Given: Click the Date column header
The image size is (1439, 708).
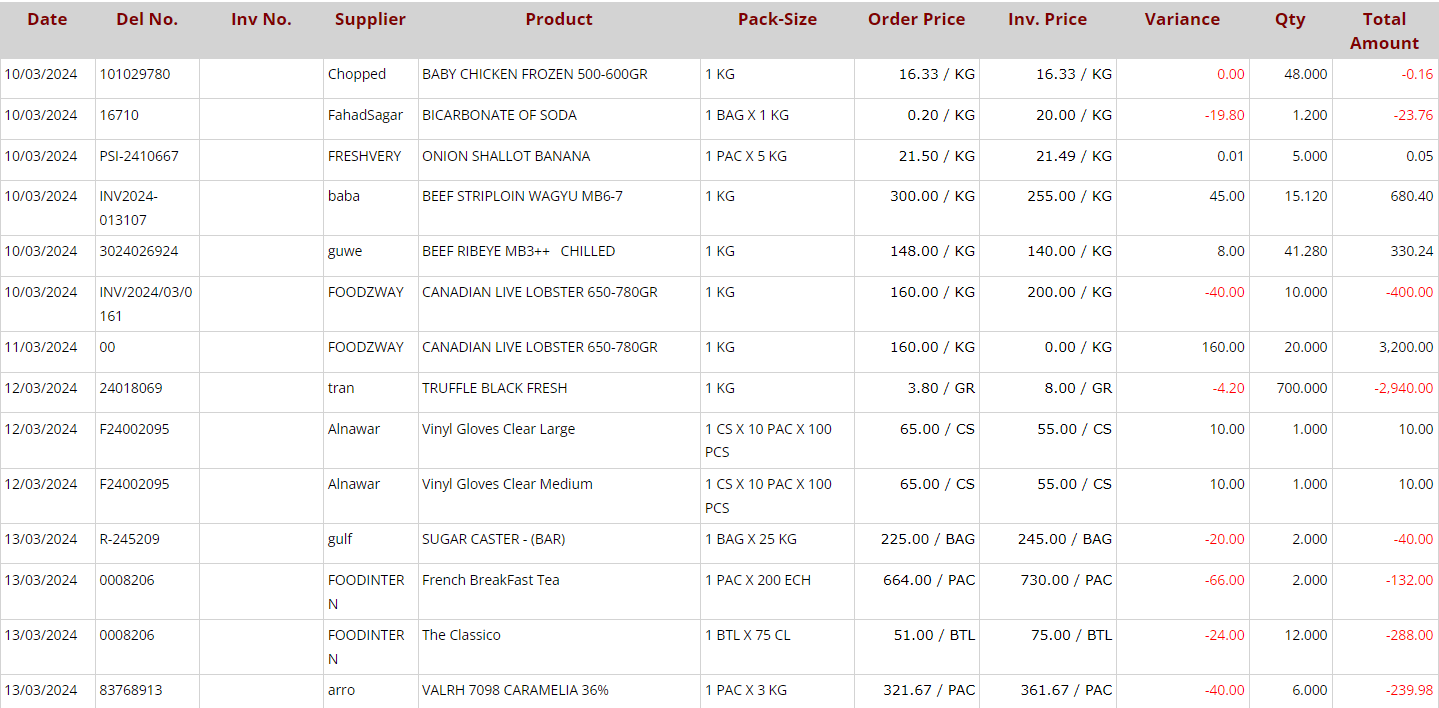Looking at the screenshot, I should [x=47, y=20].
